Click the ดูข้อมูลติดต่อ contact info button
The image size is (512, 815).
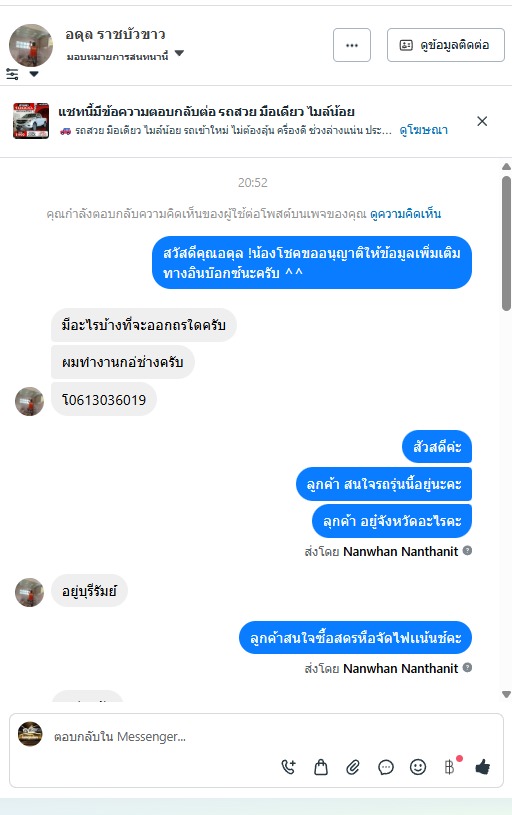(x=445, y=45)
